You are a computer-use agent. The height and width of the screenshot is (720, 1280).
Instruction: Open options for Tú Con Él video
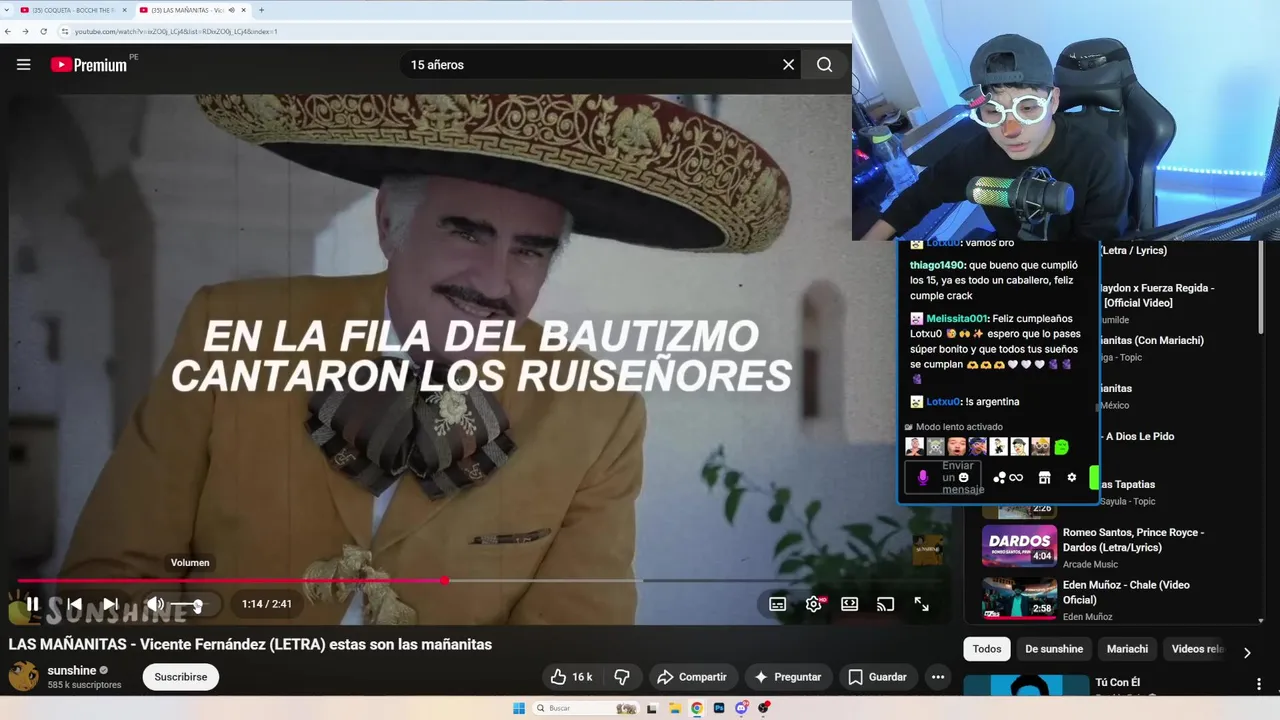pos(1259,684)
